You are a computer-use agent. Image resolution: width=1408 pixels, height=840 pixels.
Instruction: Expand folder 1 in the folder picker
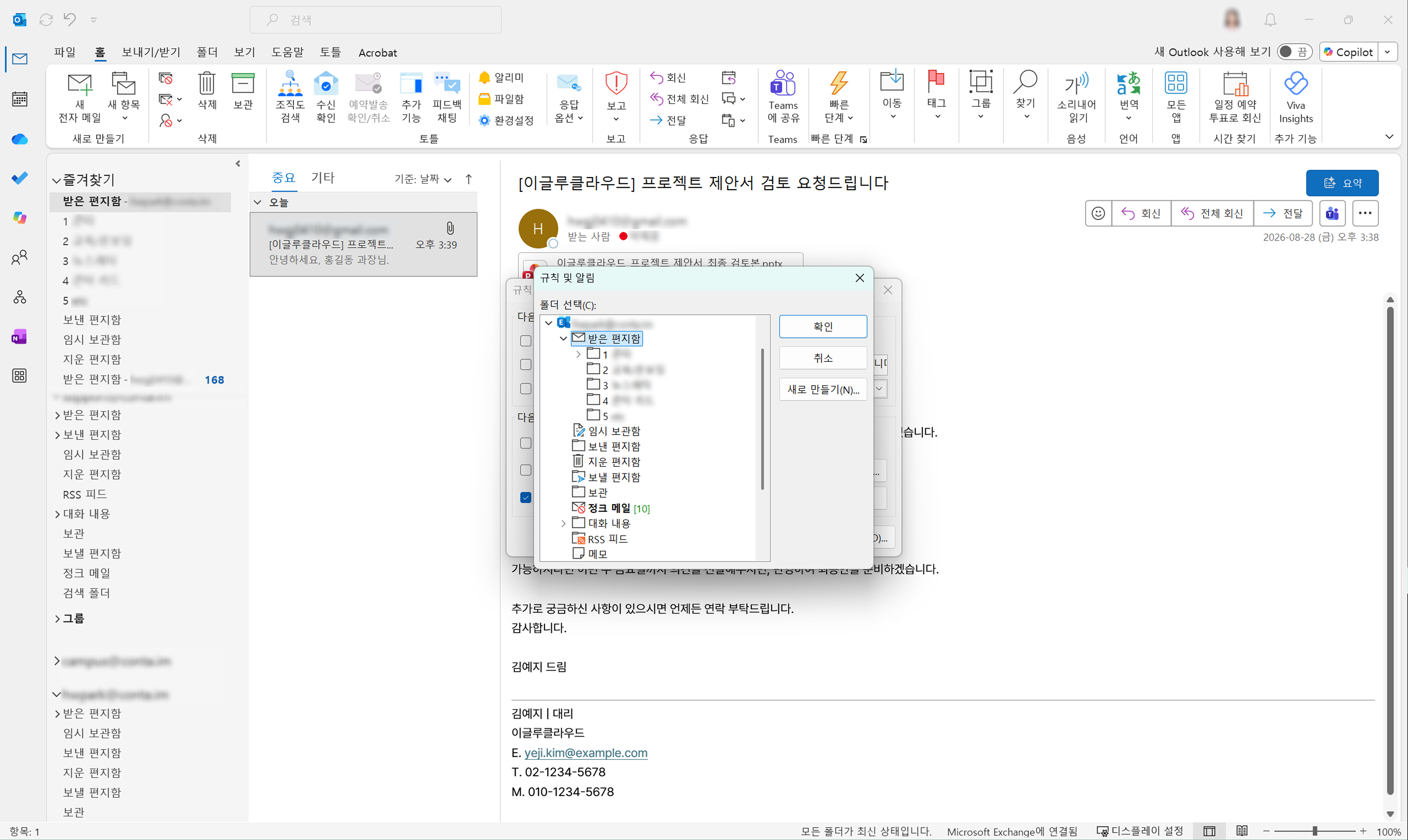point(578,354)
